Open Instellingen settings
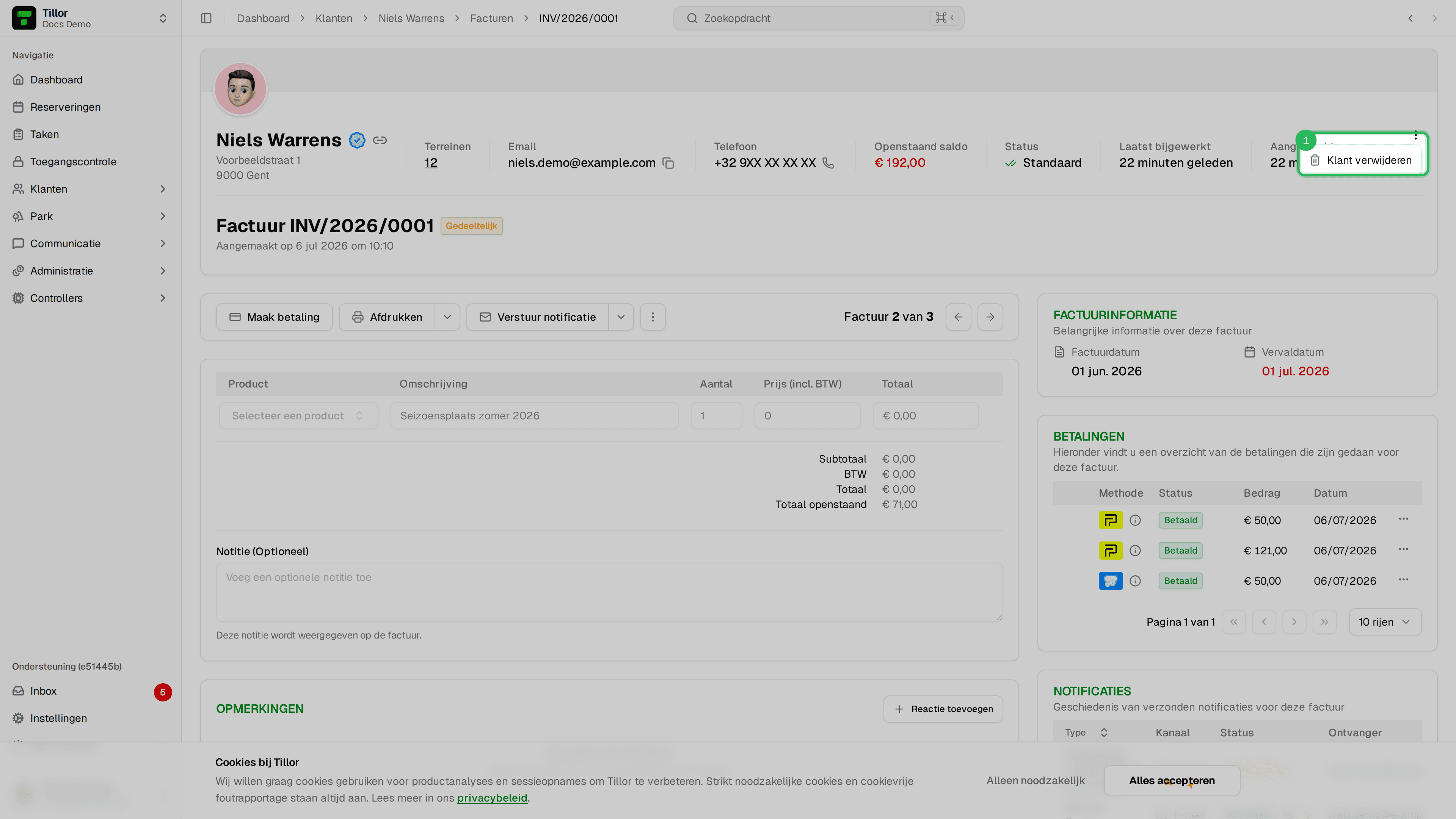Viewport: 1456px width, 819px height. (91, 719)
